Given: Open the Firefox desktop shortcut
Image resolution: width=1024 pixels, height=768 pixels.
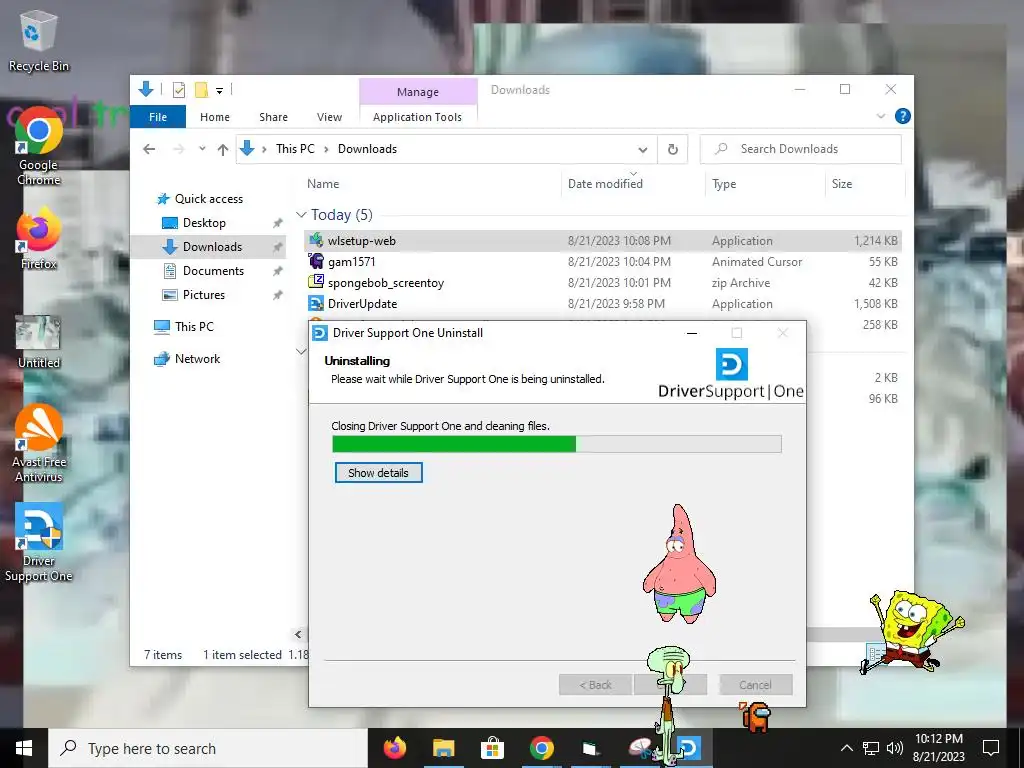Looking at the screenshot, I should 38,239.
